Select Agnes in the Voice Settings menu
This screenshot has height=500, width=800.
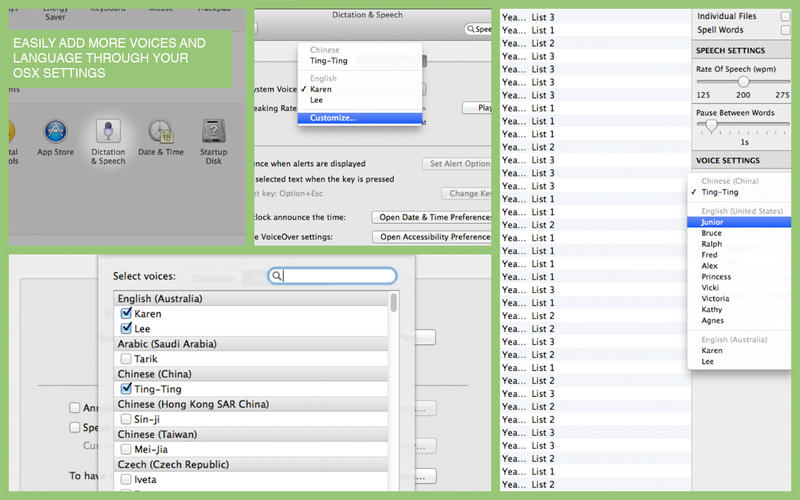pyautogui.click(x=739, y=321)
